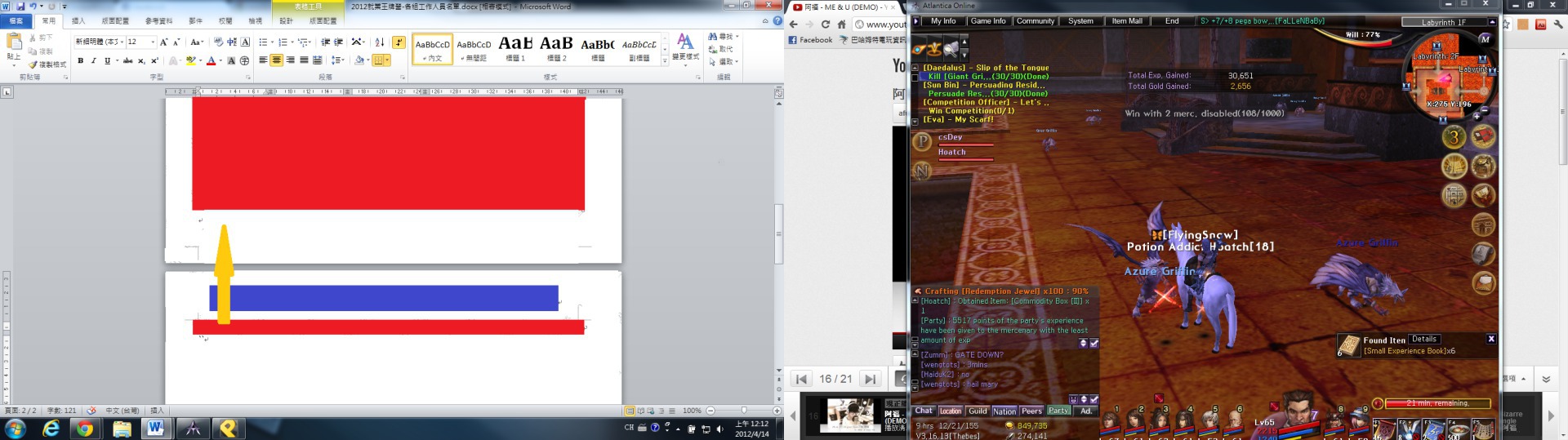Open the font size dropdown showing 12
1568x440 pixels.
click(152, 42)
